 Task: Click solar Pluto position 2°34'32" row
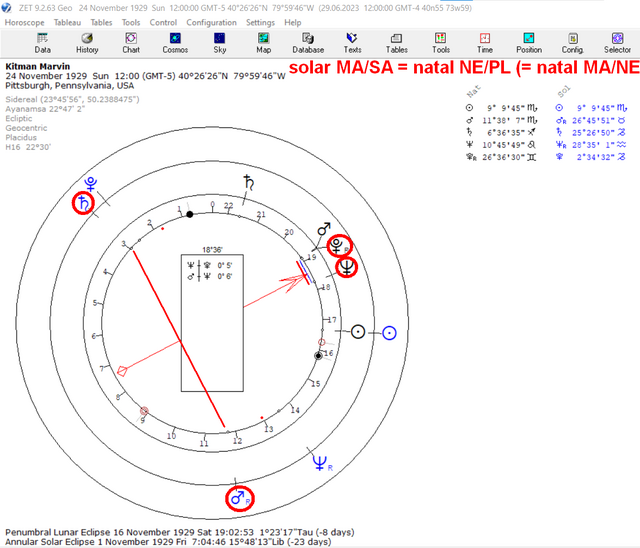click(591, 157)
